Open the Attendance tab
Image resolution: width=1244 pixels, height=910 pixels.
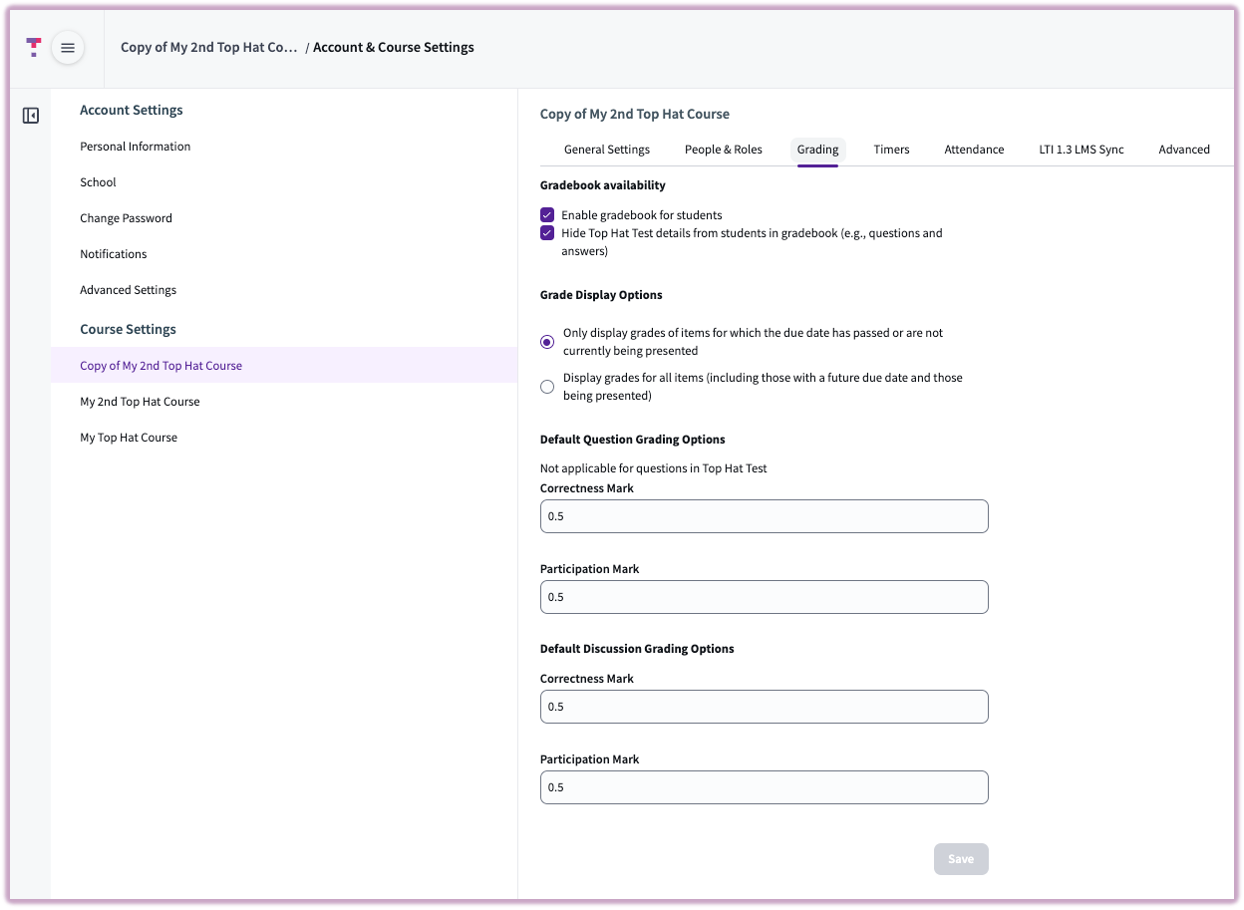(974, 149)
